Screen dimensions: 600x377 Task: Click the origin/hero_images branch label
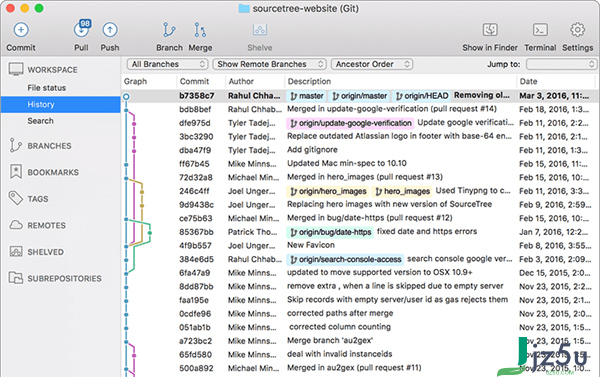pos(328,191)
